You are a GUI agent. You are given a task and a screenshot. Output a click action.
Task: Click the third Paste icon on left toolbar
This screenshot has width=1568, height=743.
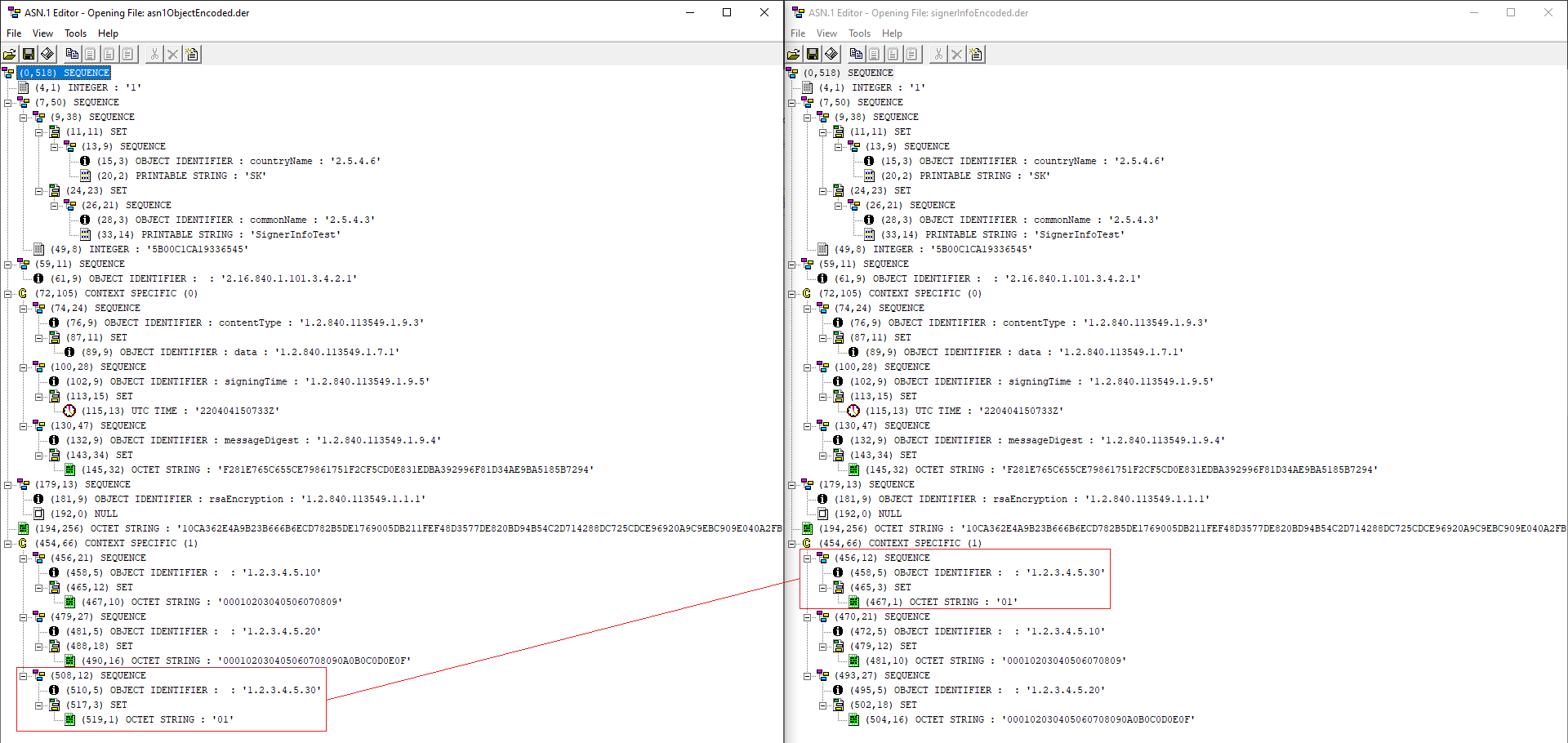point(127,54)
